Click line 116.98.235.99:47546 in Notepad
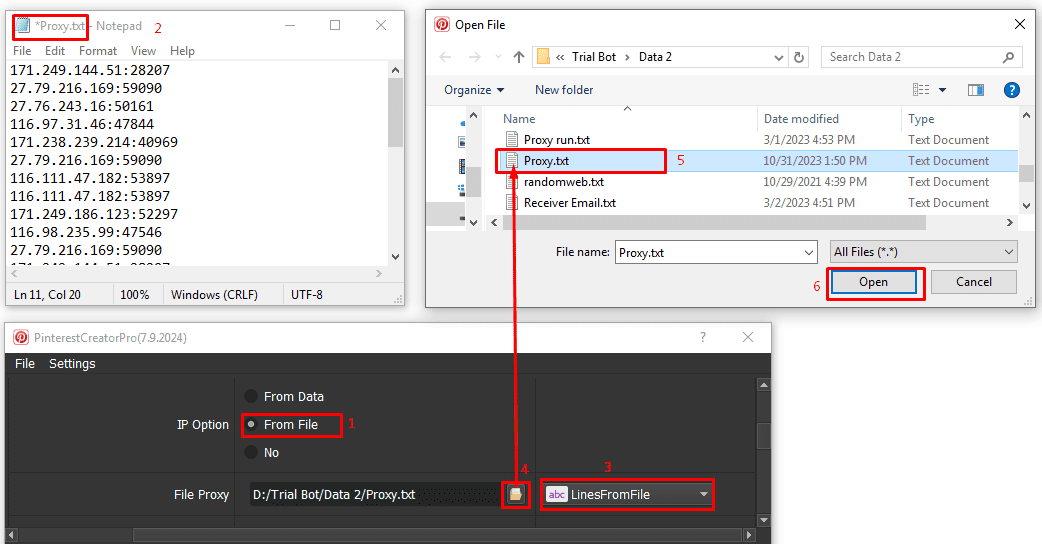The width and height of the screenshot is (1042, 544). tap(86, 232)
